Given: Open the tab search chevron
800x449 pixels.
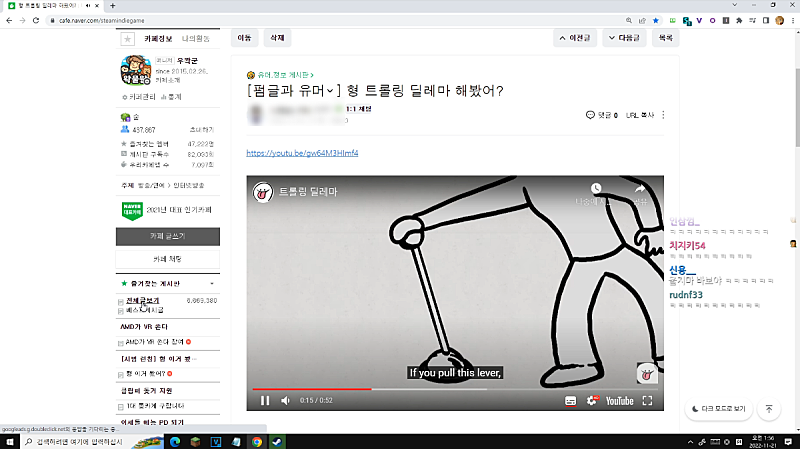Looking at the screenshot, I should coord(734,5).
